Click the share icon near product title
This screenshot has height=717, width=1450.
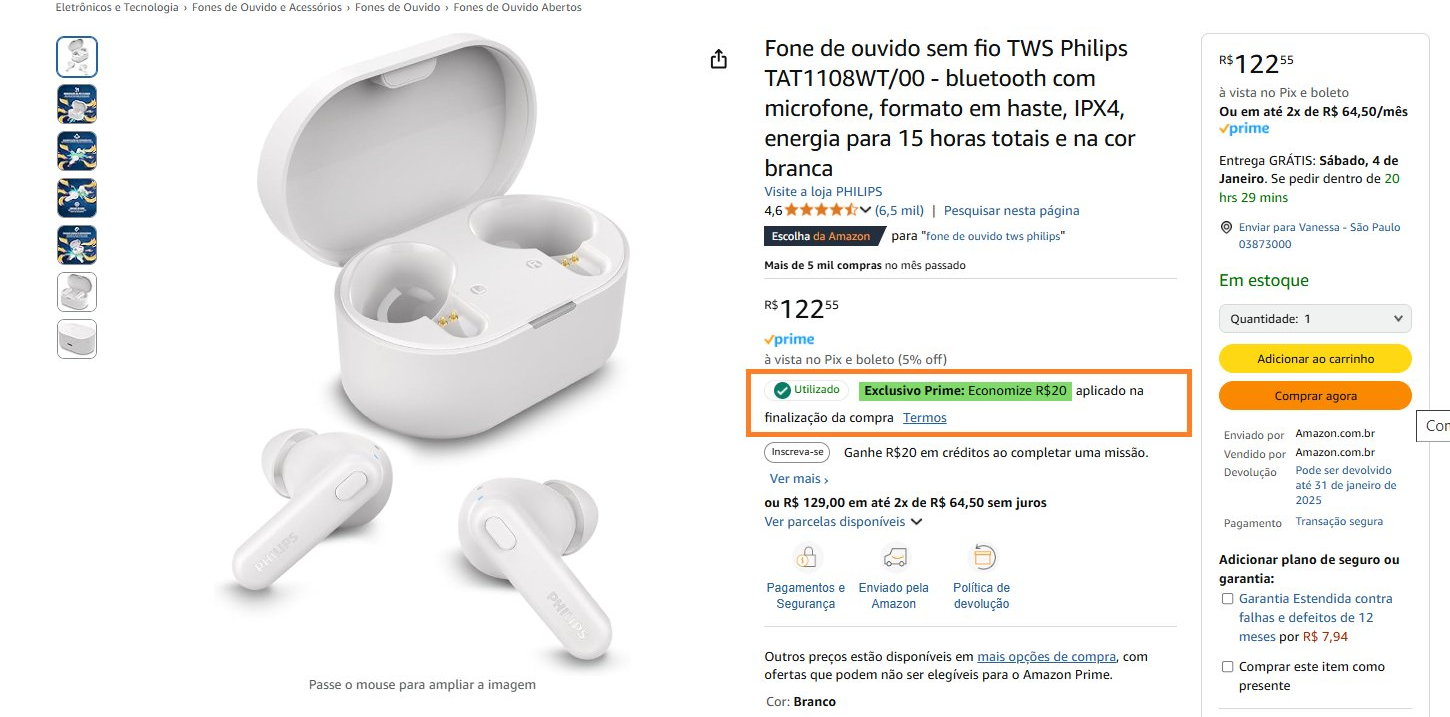(x=718, y=60)
